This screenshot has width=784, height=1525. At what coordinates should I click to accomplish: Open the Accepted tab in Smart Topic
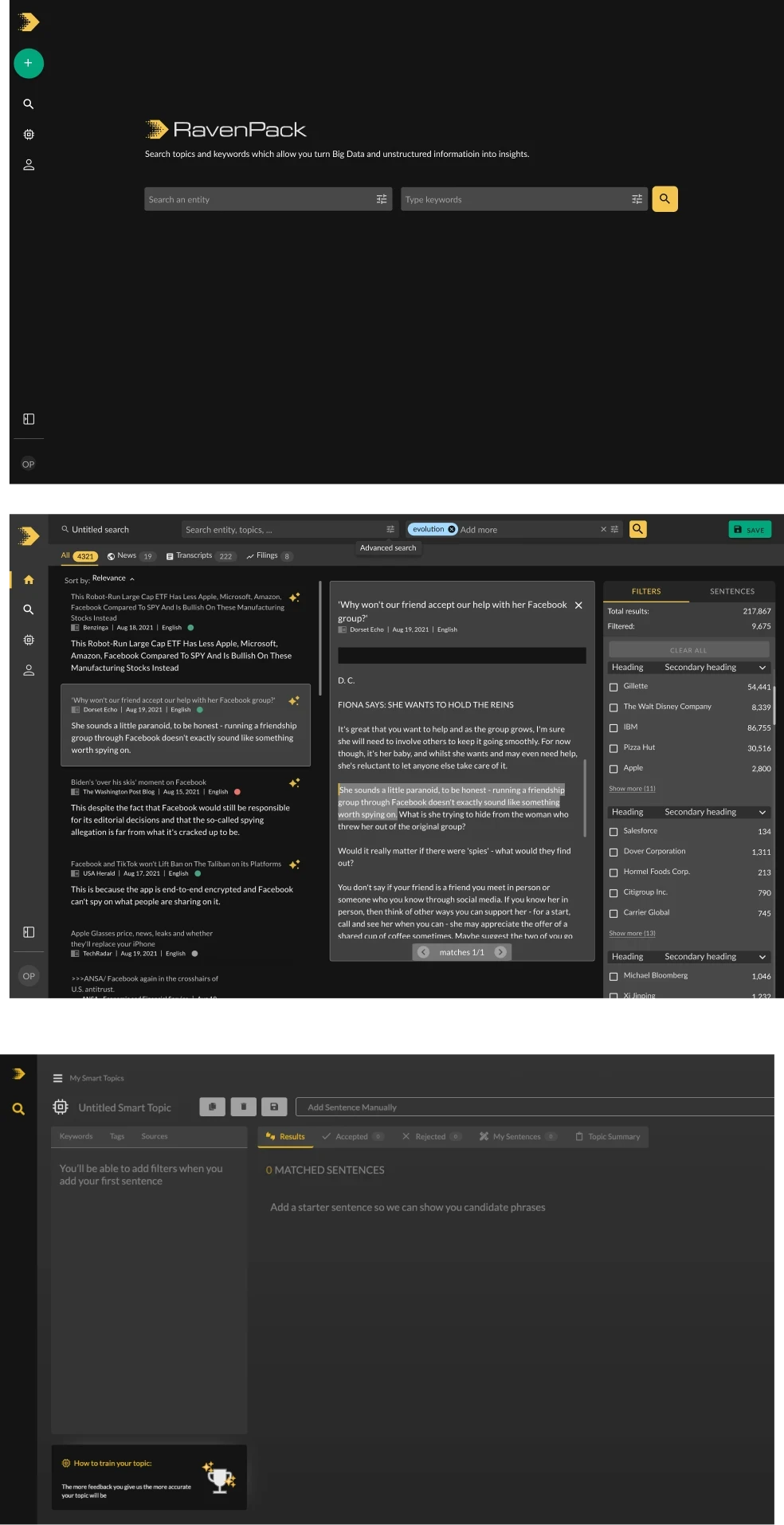click(352, 1137)
